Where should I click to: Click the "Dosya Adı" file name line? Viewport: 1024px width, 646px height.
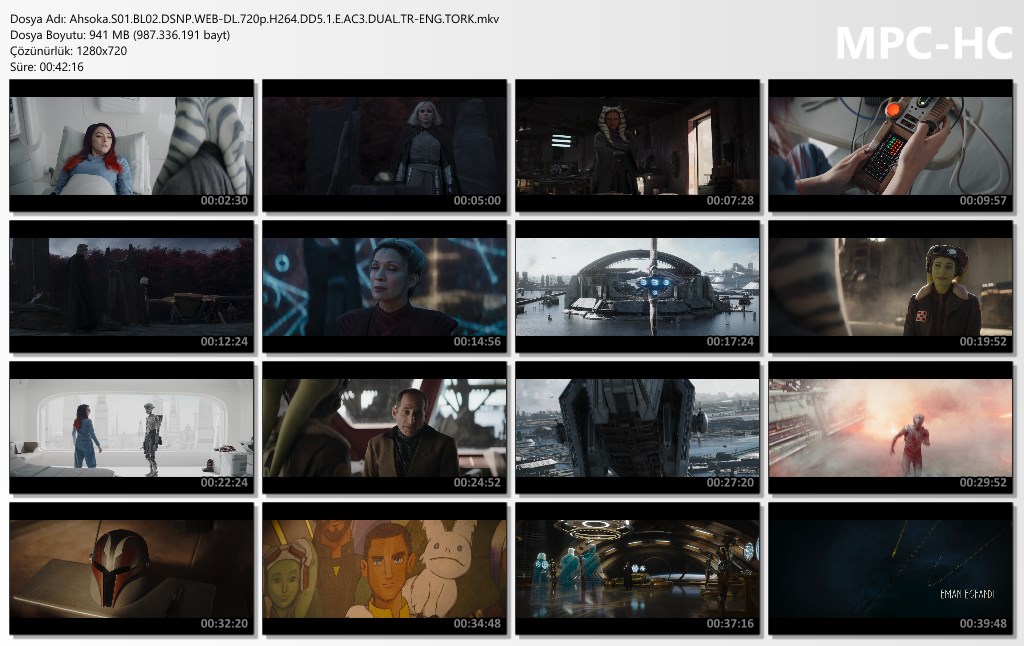coord(255,19)
